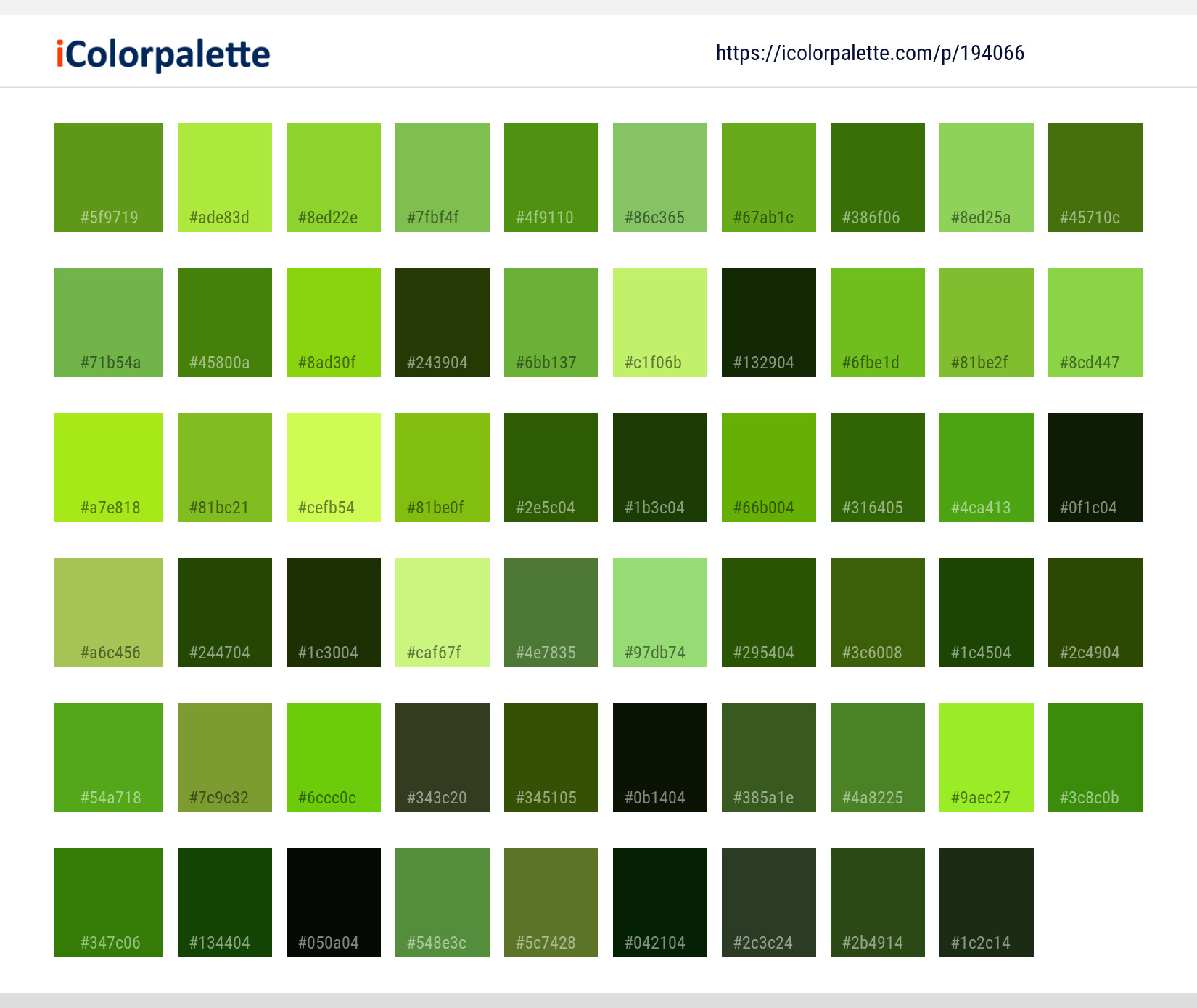Pick the #67ab1c swatch
The image size is (1197, 1008).
[769, 178]
